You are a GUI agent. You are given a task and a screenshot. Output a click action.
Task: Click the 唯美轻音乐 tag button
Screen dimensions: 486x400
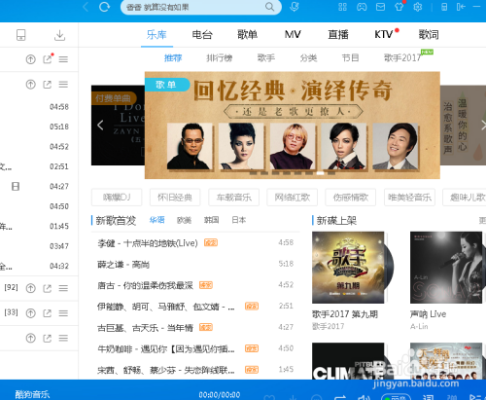[410, 197]
